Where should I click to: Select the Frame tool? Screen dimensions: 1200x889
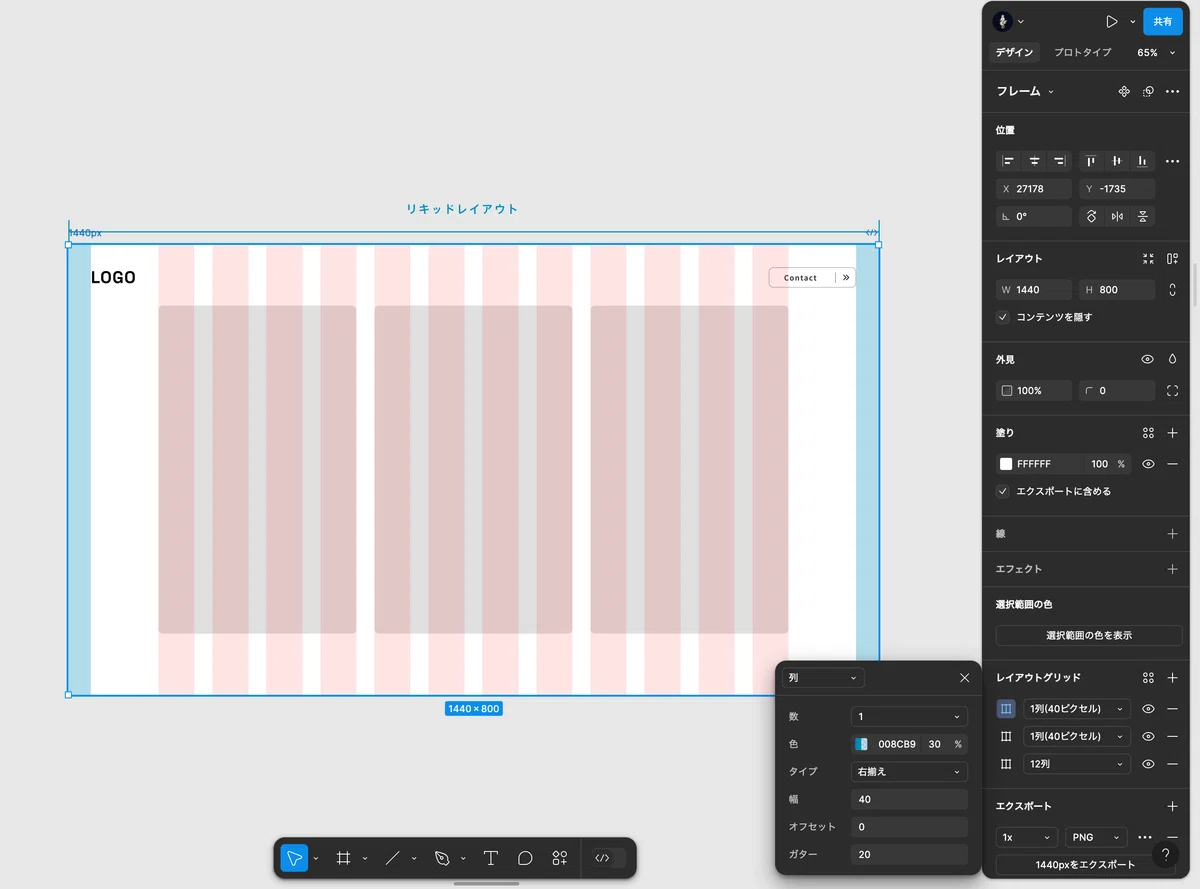click(343, 858)
